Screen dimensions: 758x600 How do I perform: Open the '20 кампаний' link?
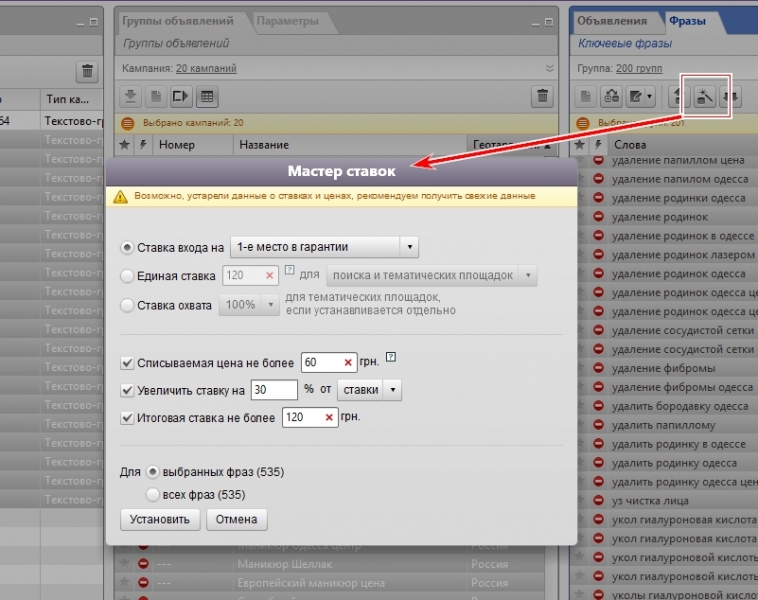206,68
